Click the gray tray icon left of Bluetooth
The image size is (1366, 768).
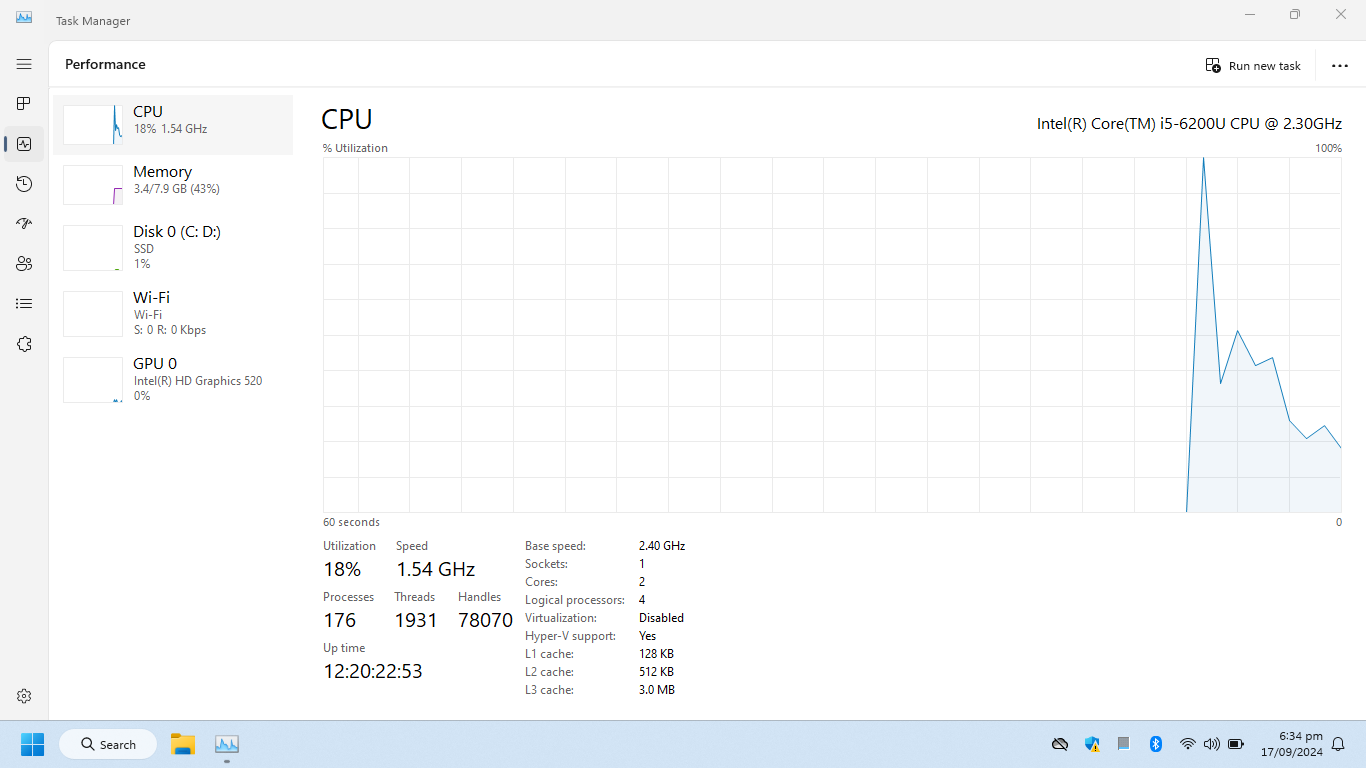click(1124, 744)
